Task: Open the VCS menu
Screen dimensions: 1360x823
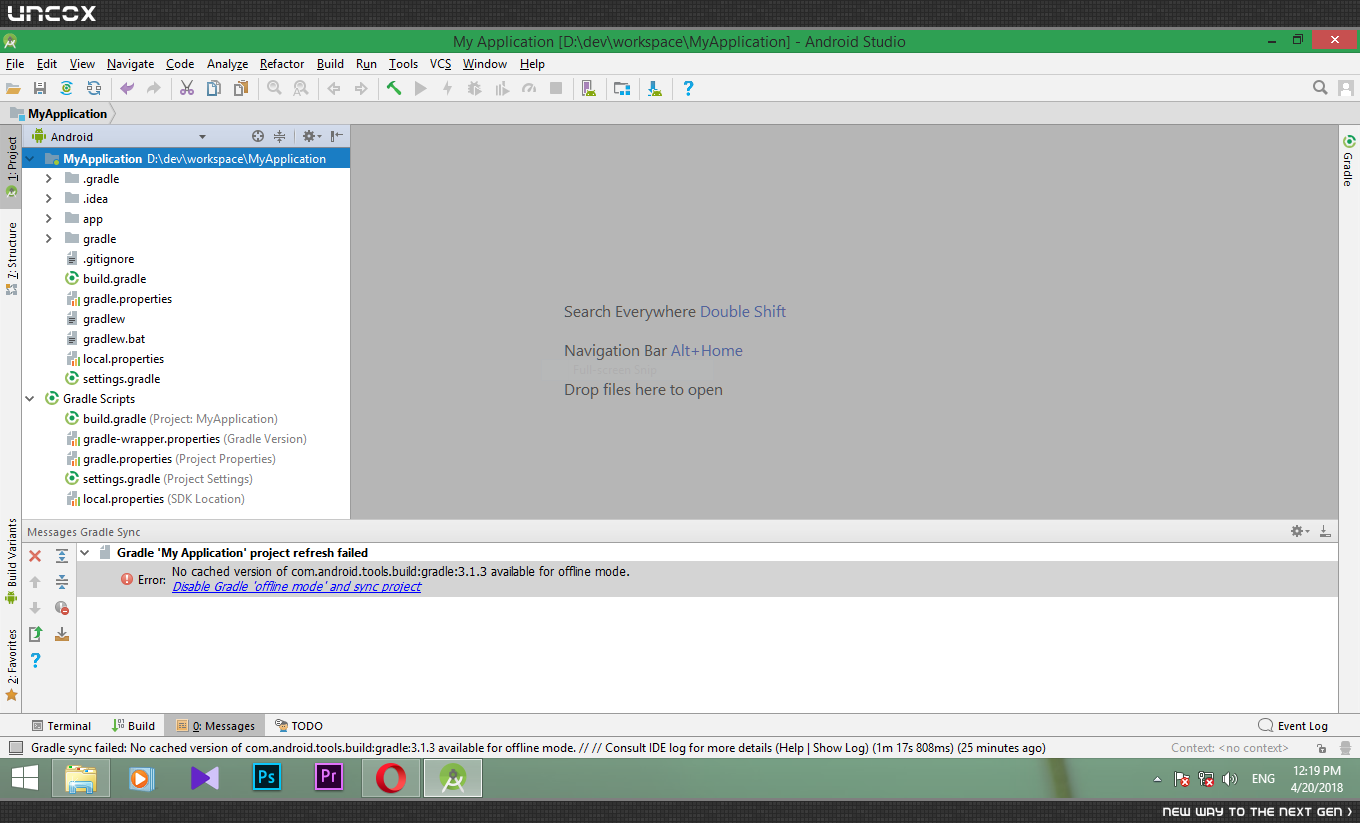Action: [441, 64]
